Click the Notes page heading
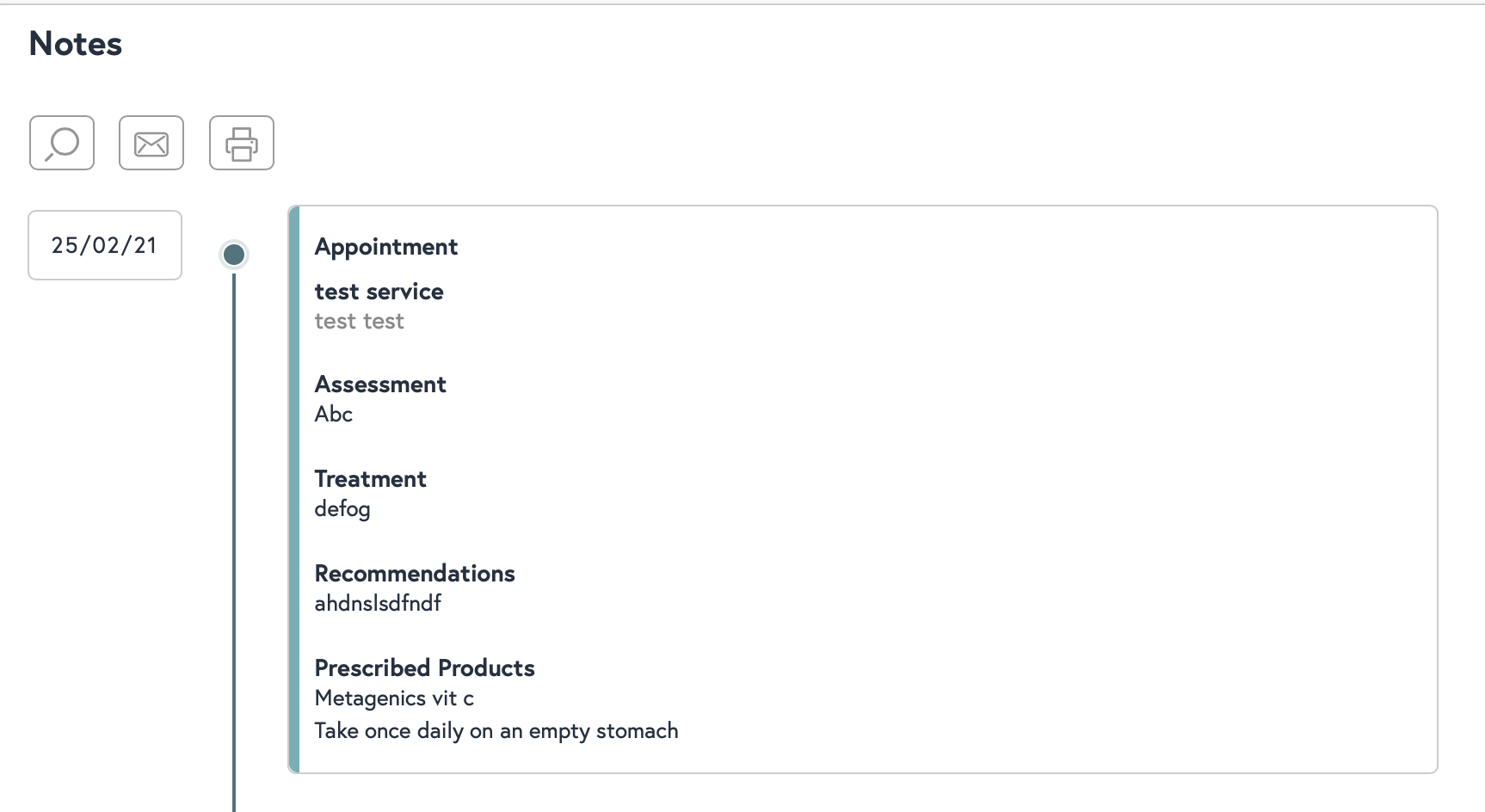The height and width of the screenshot is (812, 1485). click(76, 44)
